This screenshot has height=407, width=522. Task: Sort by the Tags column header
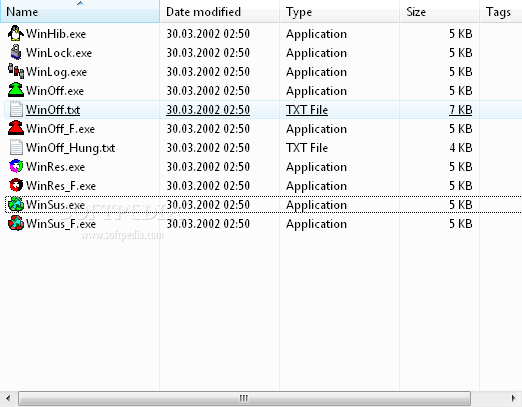(x=501, y=12)
